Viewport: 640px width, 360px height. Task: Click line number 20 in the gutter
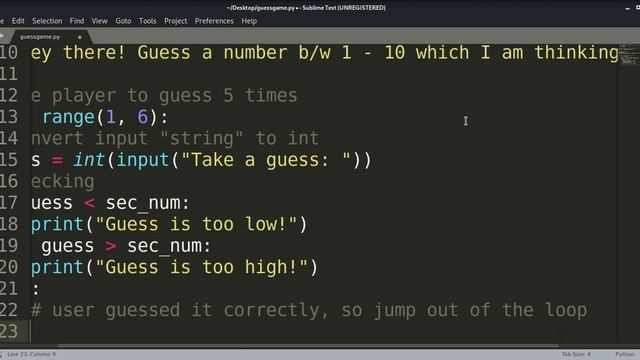point(9,267)
